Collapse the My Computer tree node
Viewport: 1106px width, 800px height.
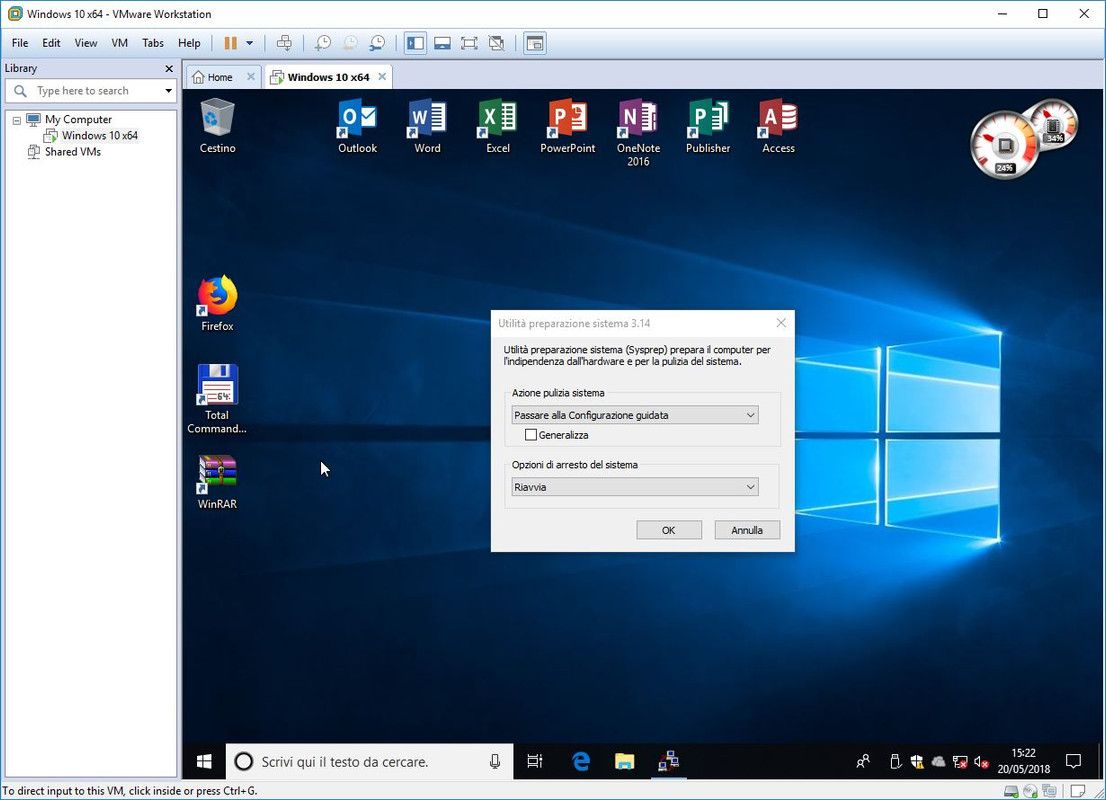[x=16, y=120]
